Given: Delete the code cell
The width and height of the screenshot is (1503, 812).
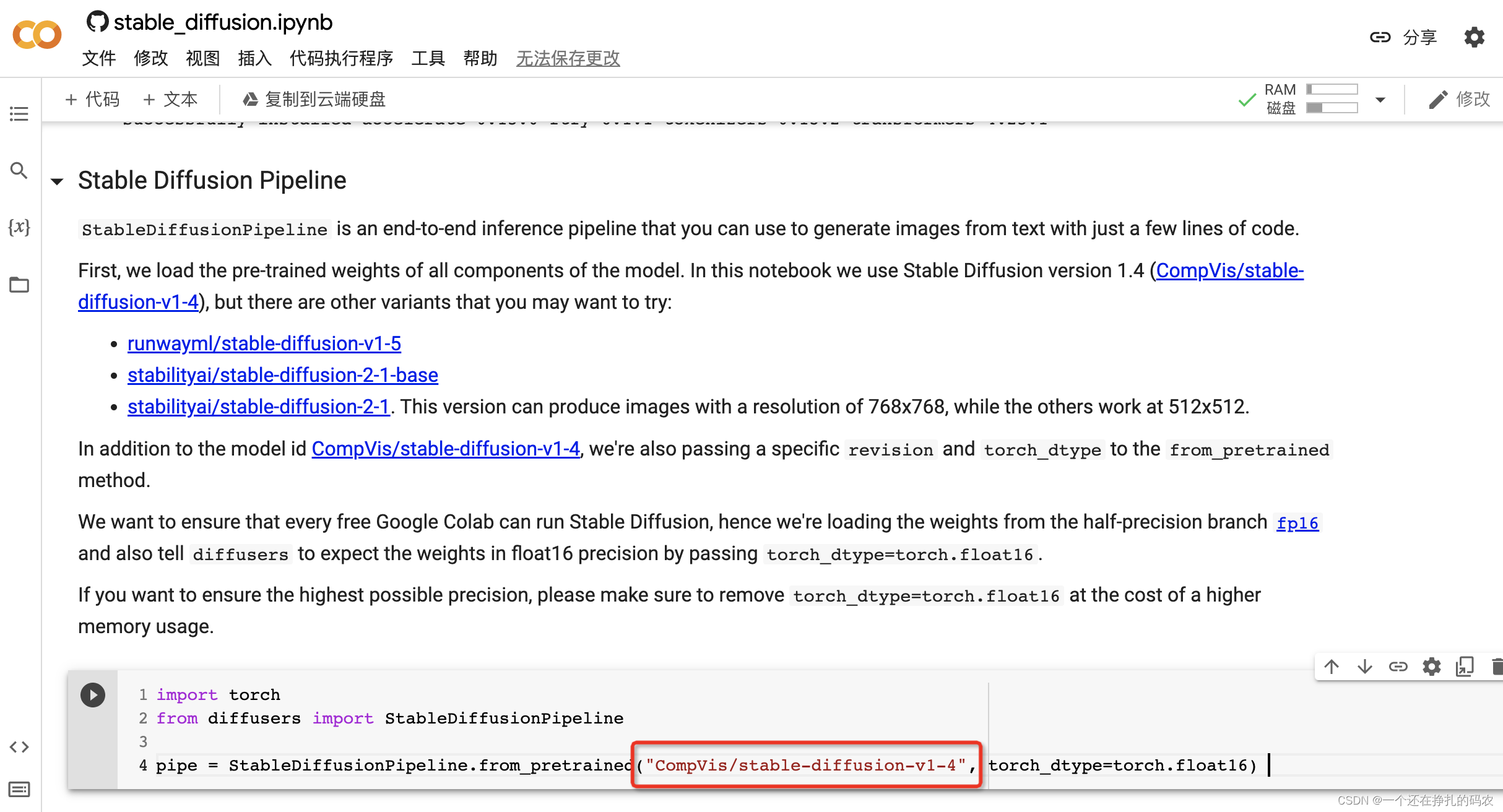Looking at the screenshot, I should click(x=1498, y=667).
